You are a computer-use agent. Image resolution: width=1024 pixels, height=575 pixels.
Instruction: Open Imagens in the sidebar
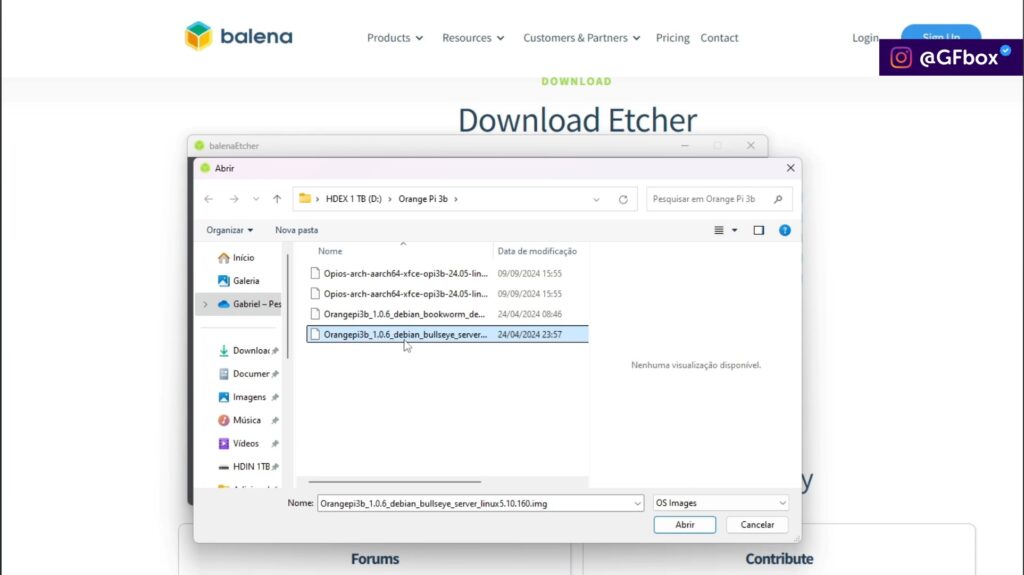249,397
